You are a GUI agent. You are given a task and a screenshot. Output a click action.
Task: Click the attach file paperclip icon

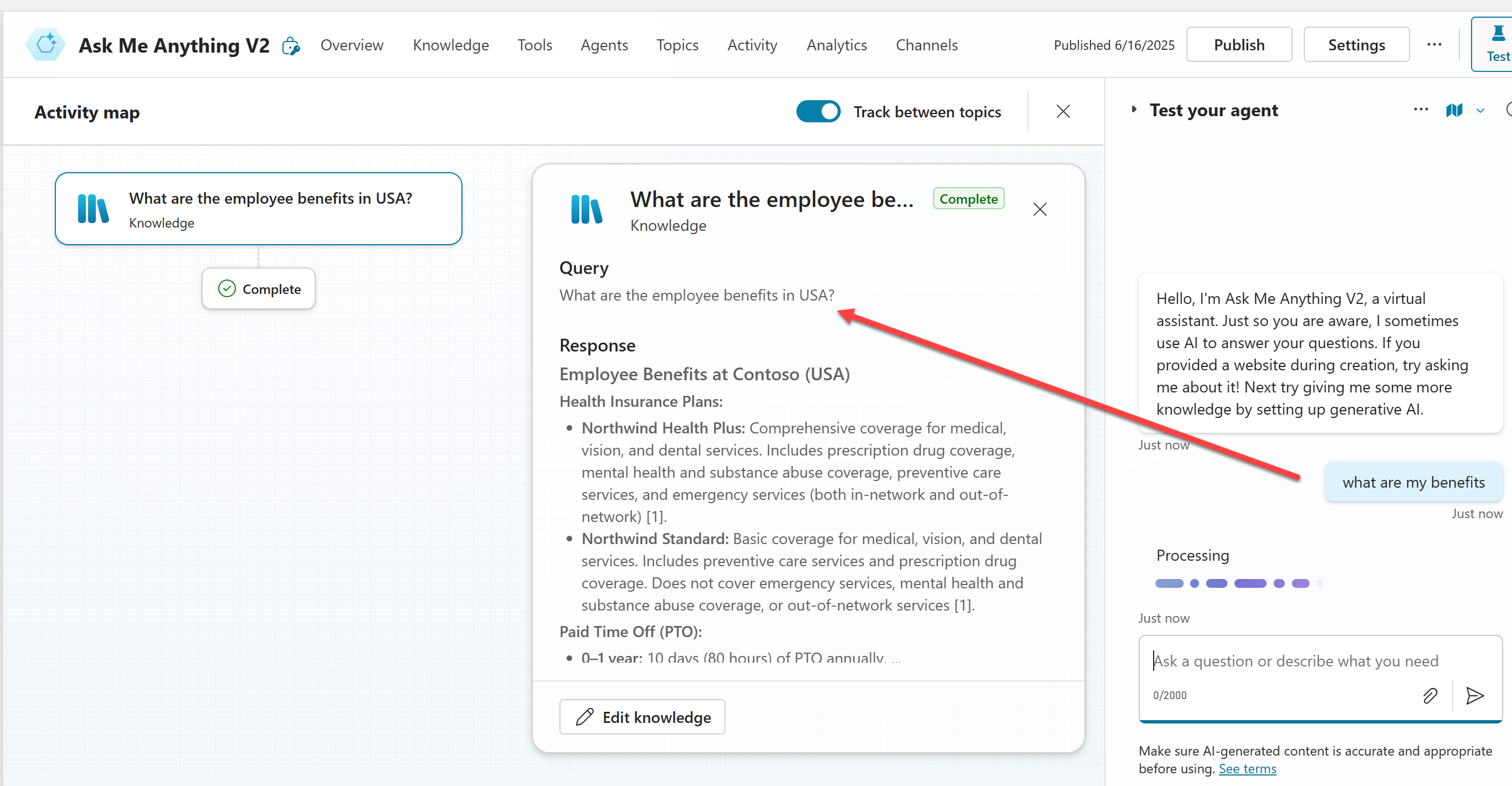[x=1431, y=696]
